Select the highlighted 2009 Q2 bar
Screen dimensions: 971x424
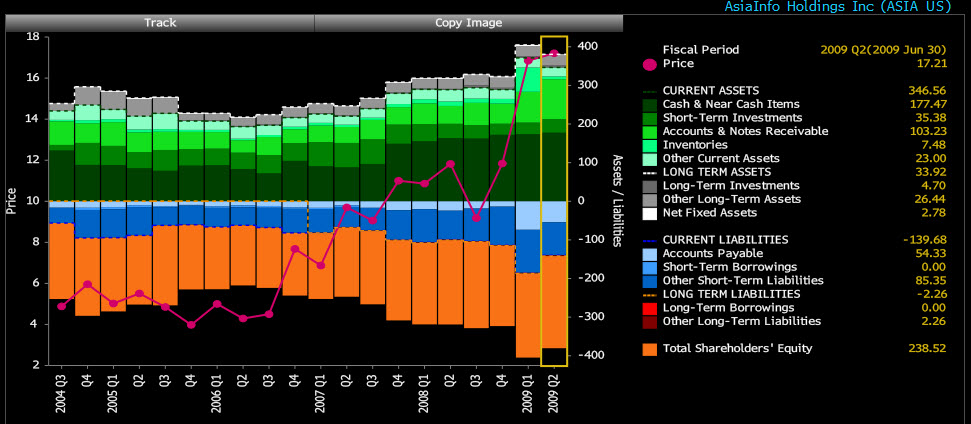[554, 201]
